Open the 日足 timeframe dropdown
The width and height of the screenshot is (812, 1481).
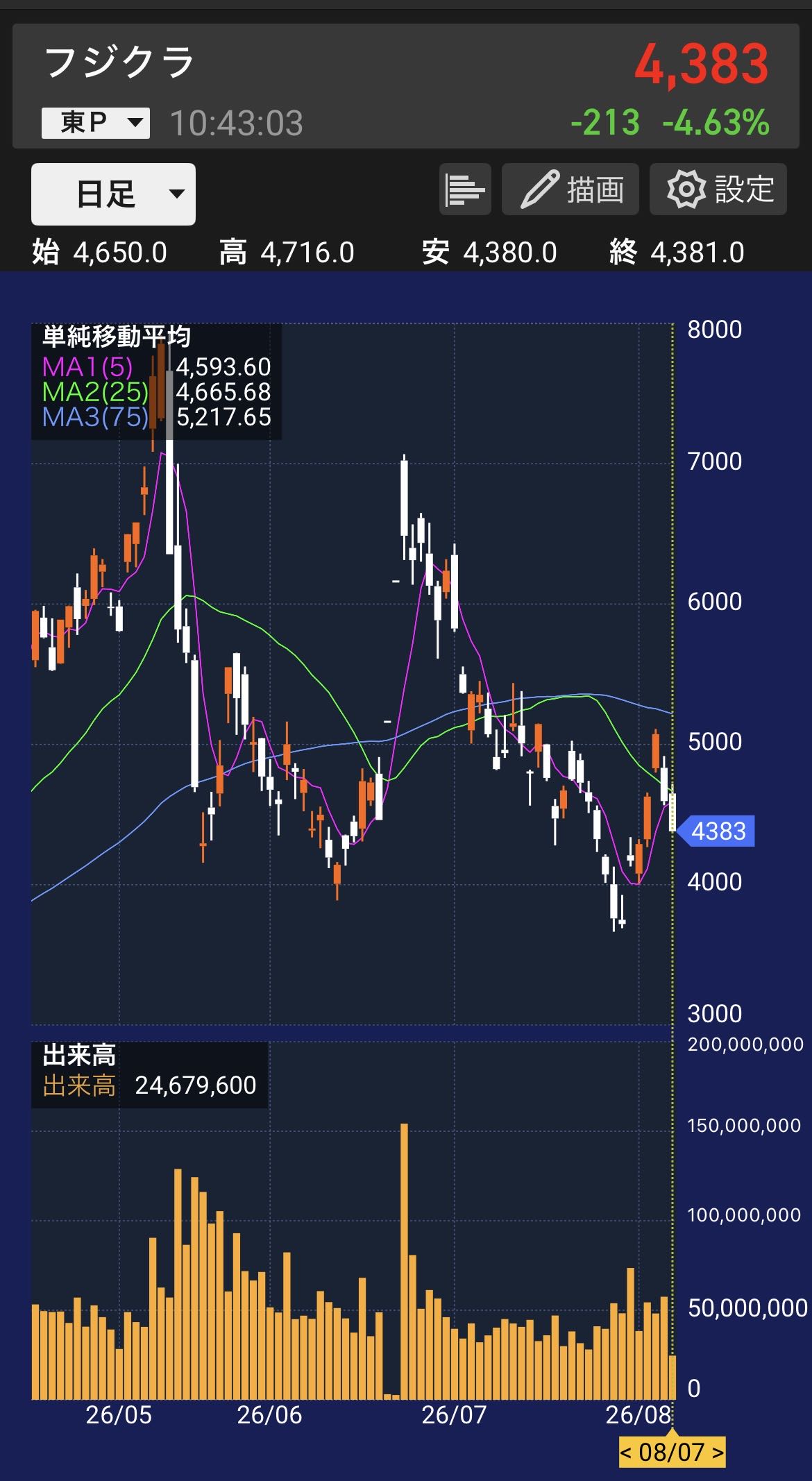click(x=113, y=194)
